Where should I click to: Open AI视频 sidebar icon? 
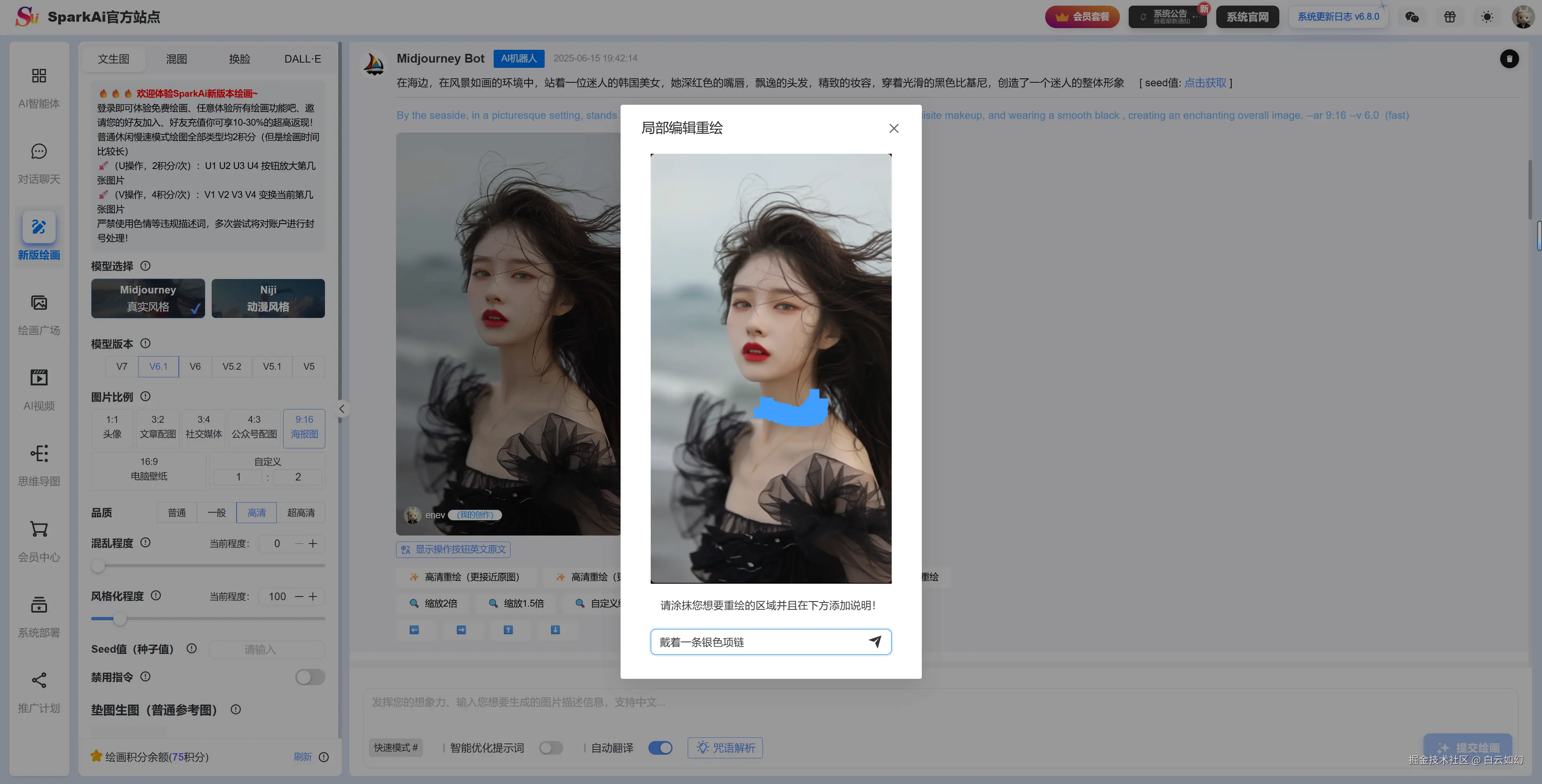[x=39, y=390]
